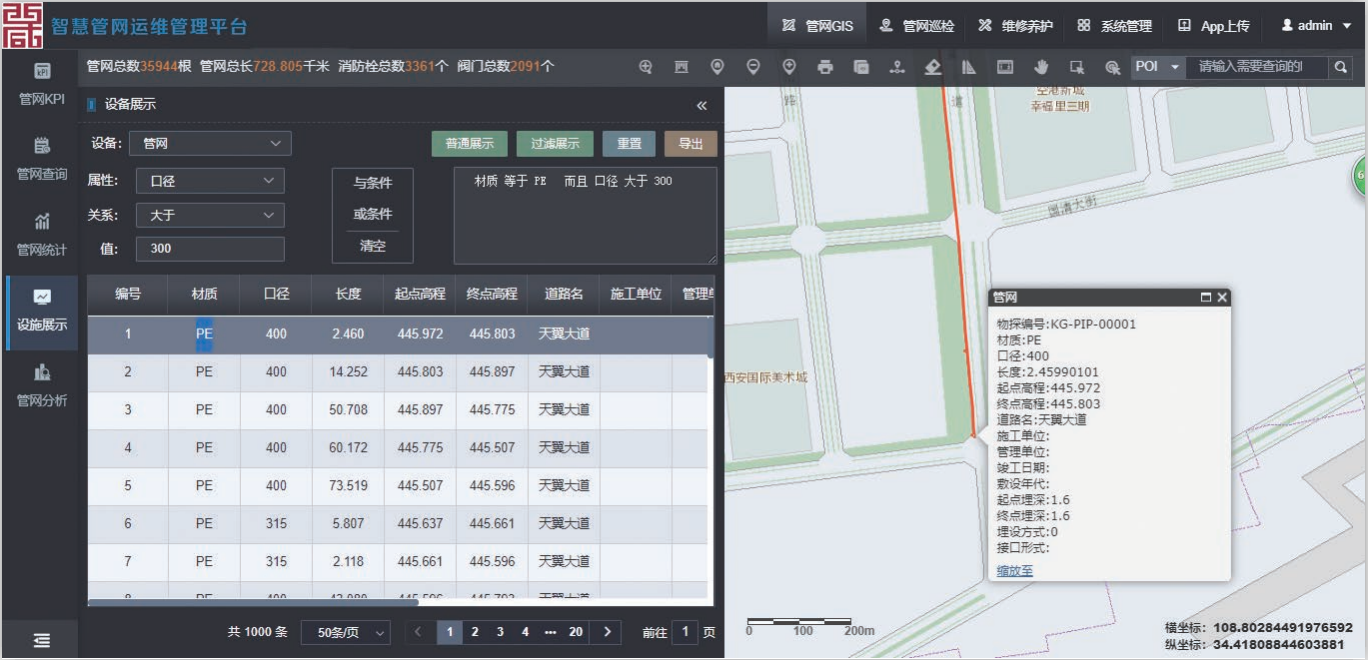The width and height of the screenshot is (1368, 660).
Task: Open the 维修养护 top menu
Action: pyautogui.click(x=1015, y=26)
